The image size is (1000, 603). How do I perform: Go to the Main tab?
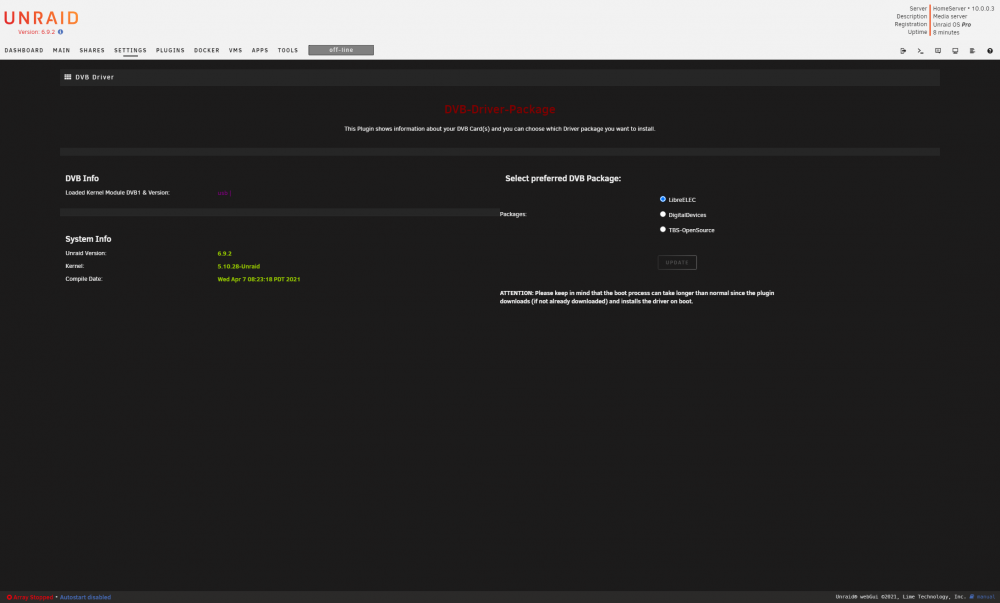pos(61,50)
